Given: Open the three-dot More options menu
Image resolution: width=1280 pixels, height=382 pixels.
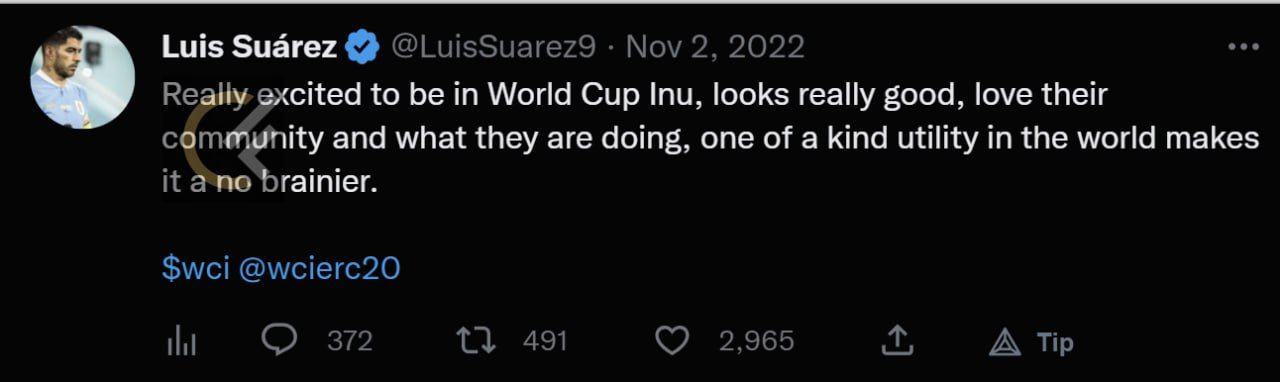Looking at the screenshot, I should tap(1243, 47).
